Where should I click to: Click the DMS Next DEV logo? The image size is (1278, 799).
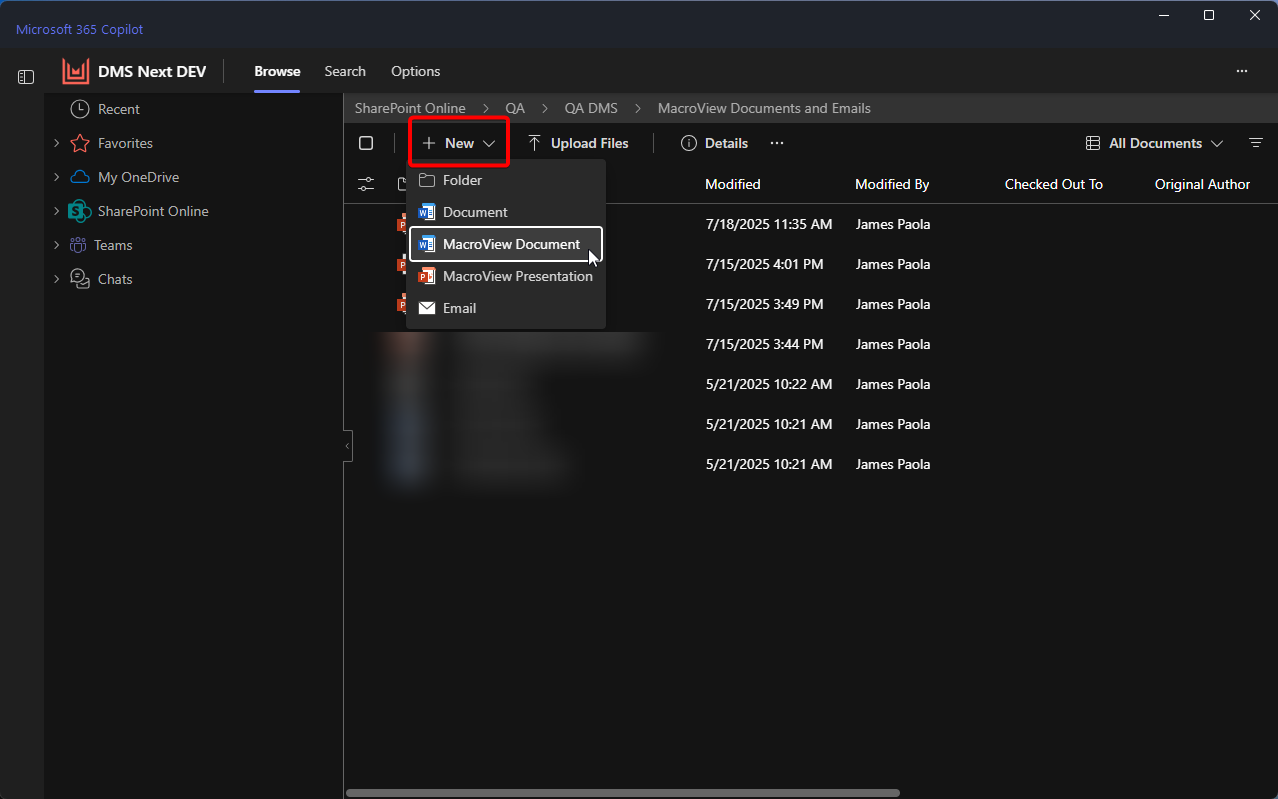(x=76, y=71)
